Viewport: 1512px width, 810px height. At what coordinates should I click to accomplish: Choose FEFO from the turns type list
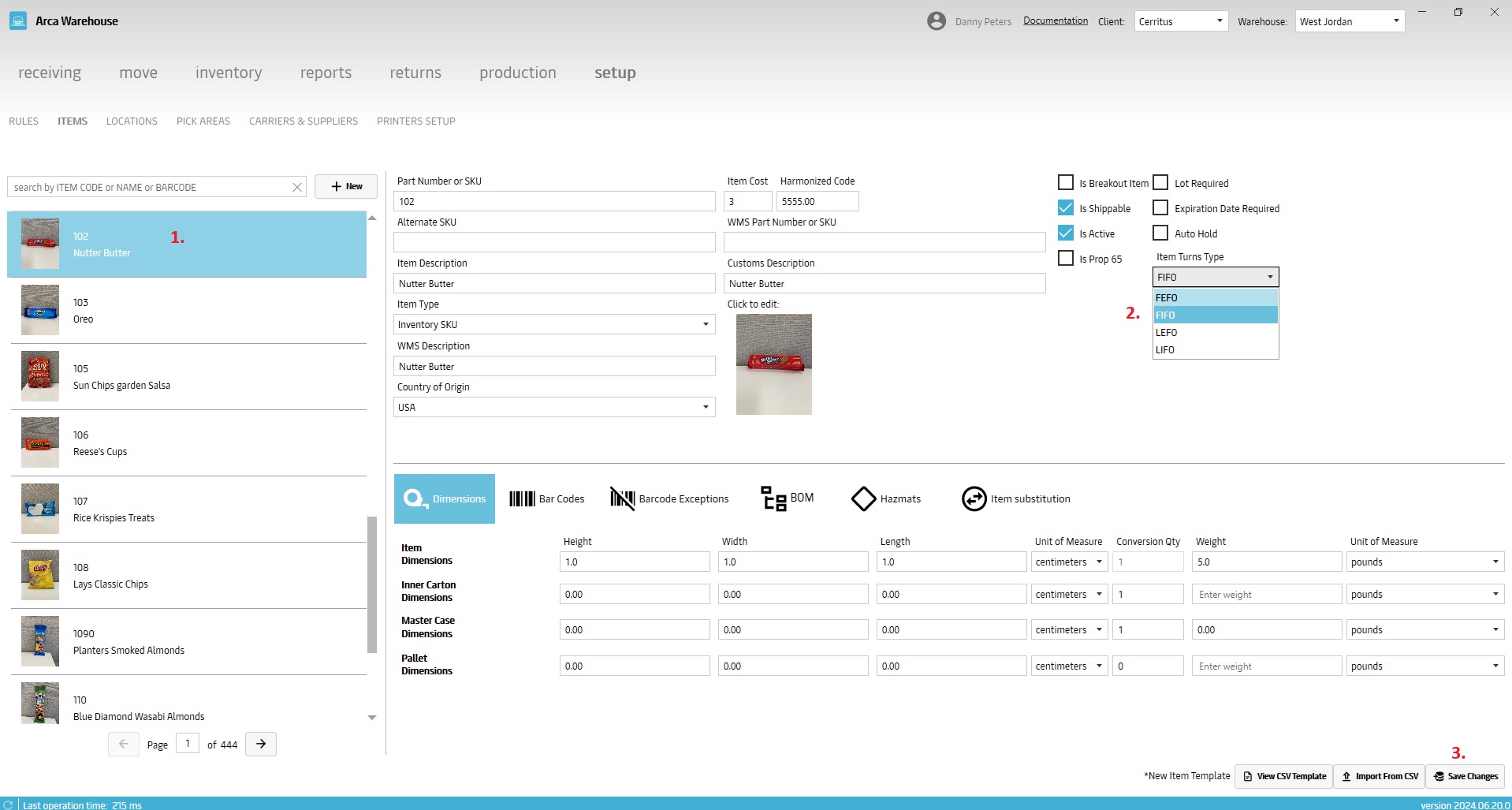[1216, 297]
